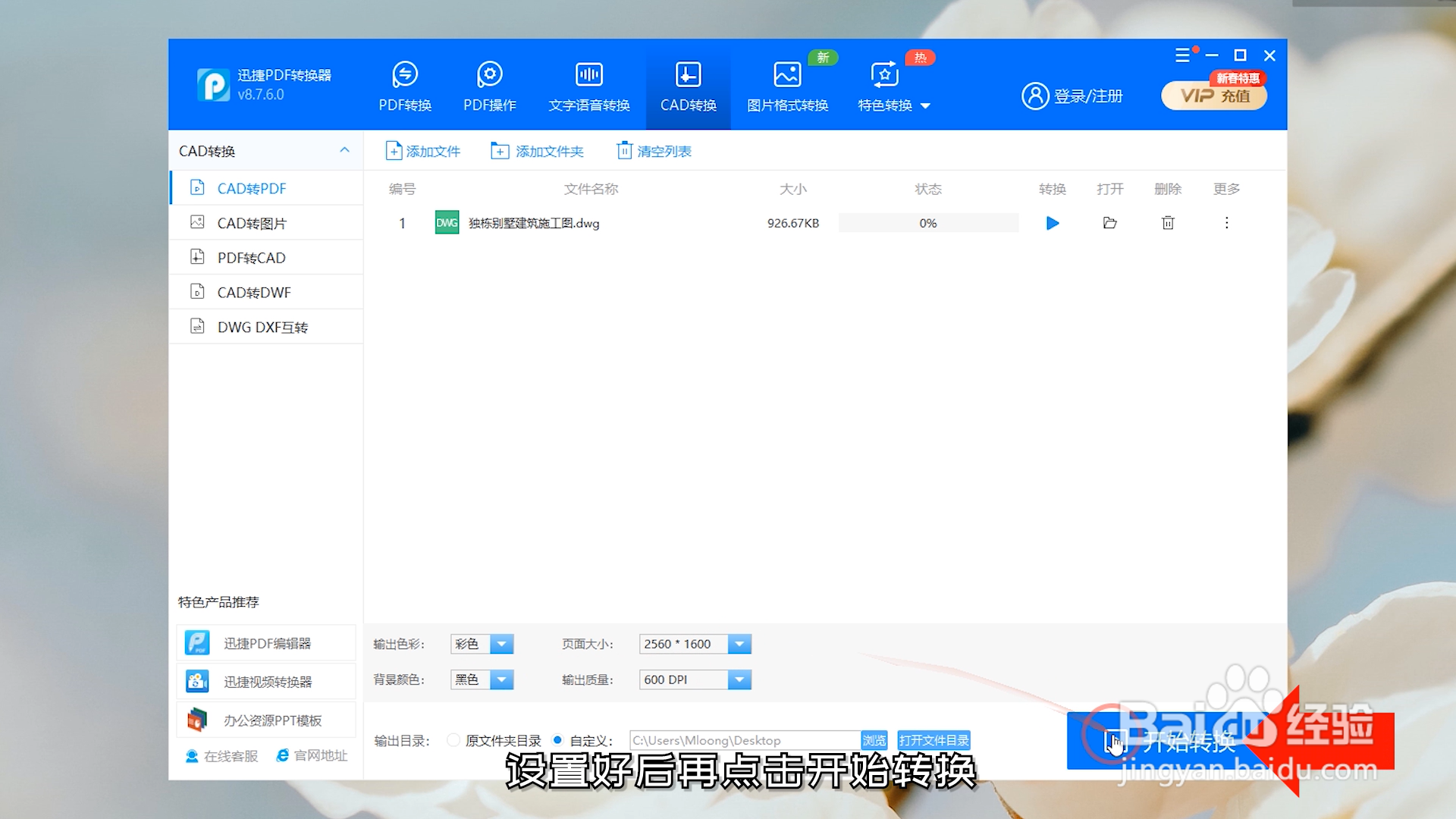
Task: Open the 图片格式转换 tab
Action: pyautogui.click(x=787, y=86)
